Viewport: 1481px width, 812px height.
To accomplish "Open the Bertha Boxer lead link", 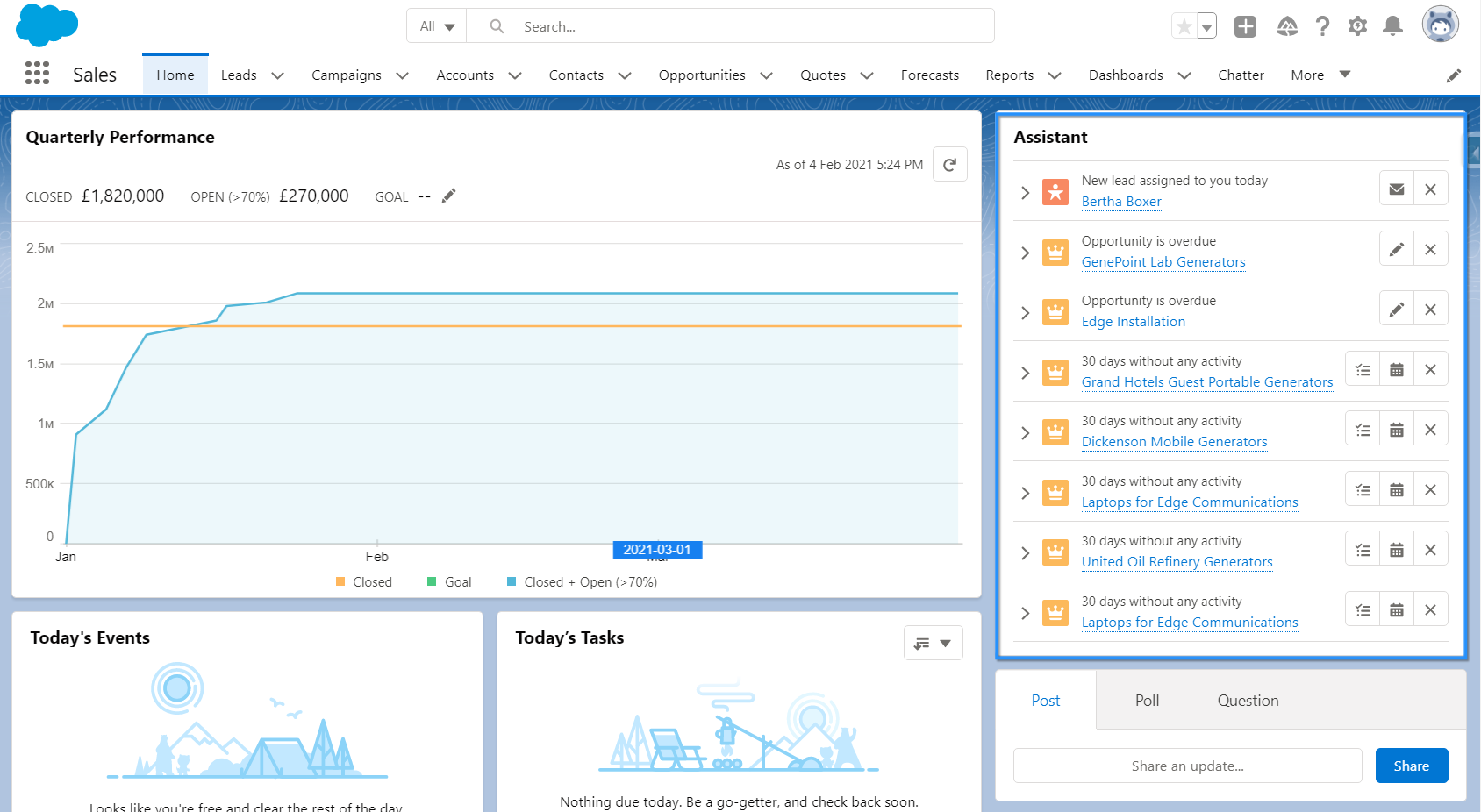I will point(1121,202).
